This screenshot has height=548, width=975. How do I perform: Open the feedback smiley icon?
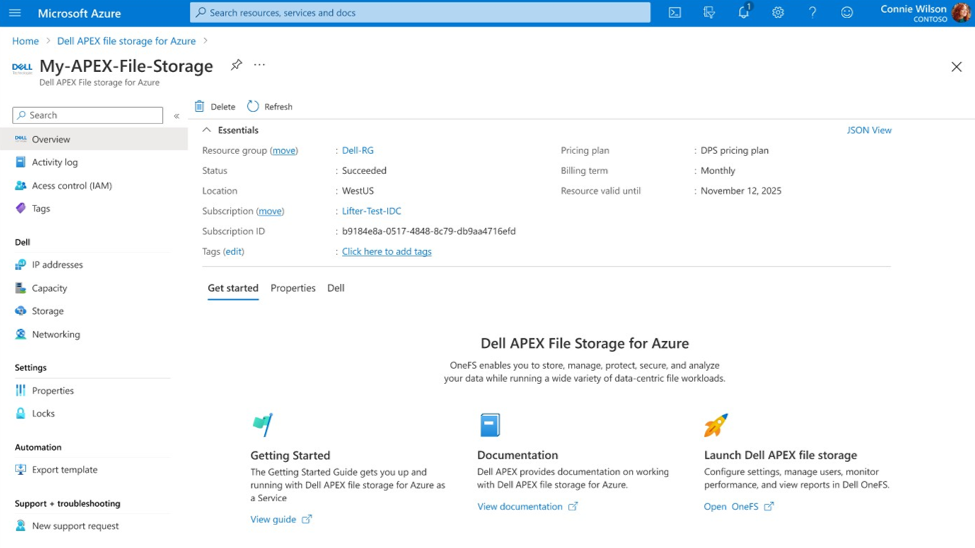[847, 12]
